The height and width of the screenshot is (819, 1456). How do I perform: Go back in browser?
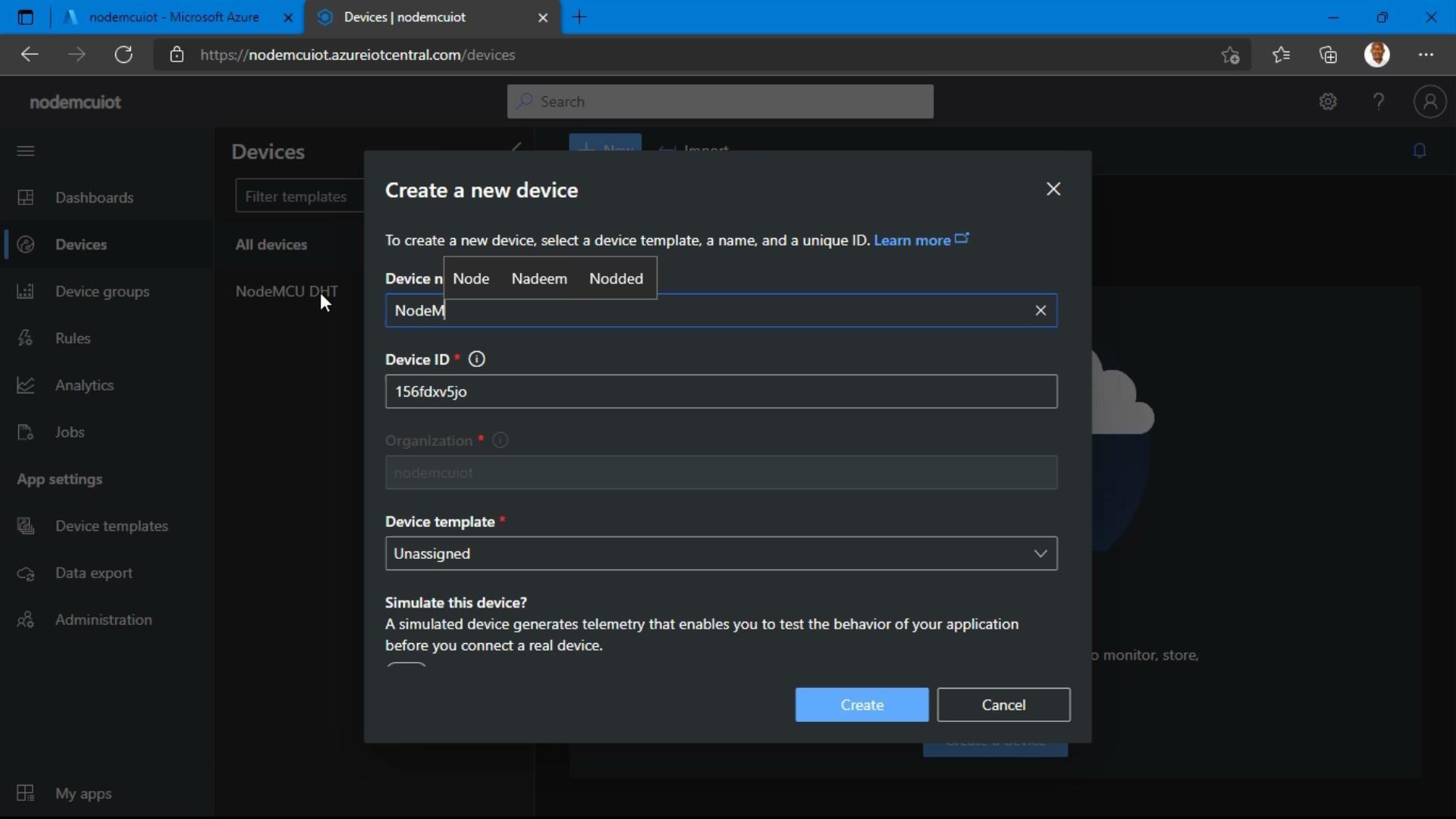tap(29, 55)
